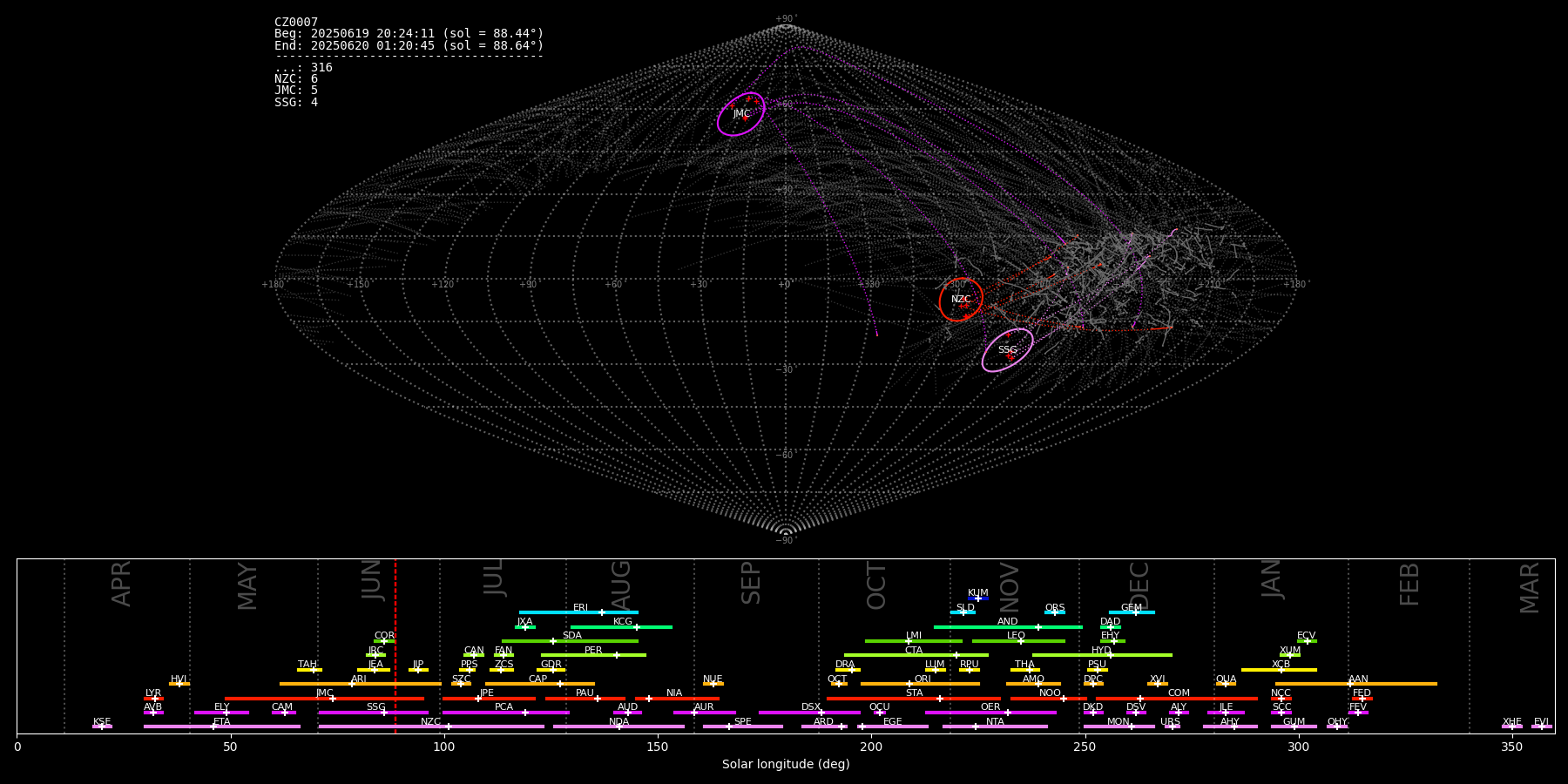Image resolution: width=1568 pixels, height=784 pixels.
Task: Click the End: 20250620 01:20:45 line
Action: [409, 46]
